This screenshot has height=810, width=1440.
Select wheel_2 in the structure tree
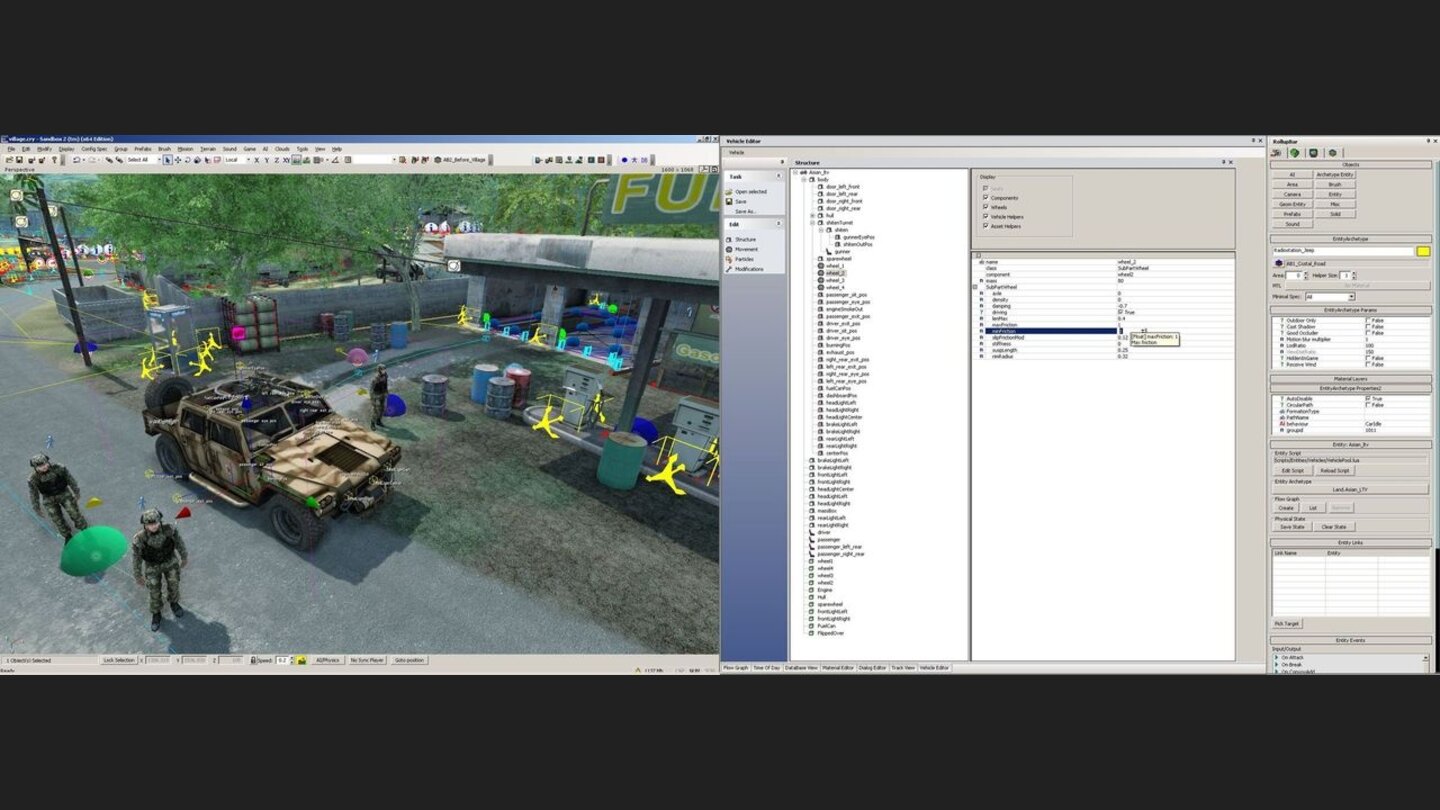835,273
